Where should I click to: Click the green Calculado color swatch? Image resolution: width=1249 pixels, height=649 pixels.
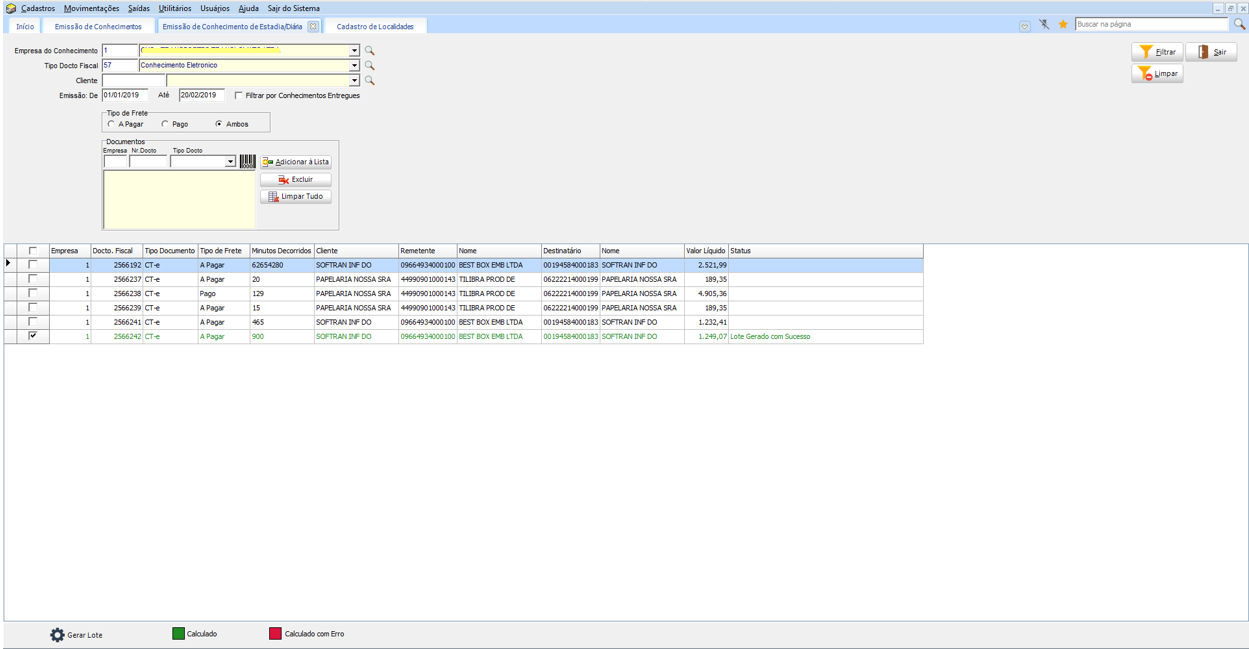[x=179, y=634]
